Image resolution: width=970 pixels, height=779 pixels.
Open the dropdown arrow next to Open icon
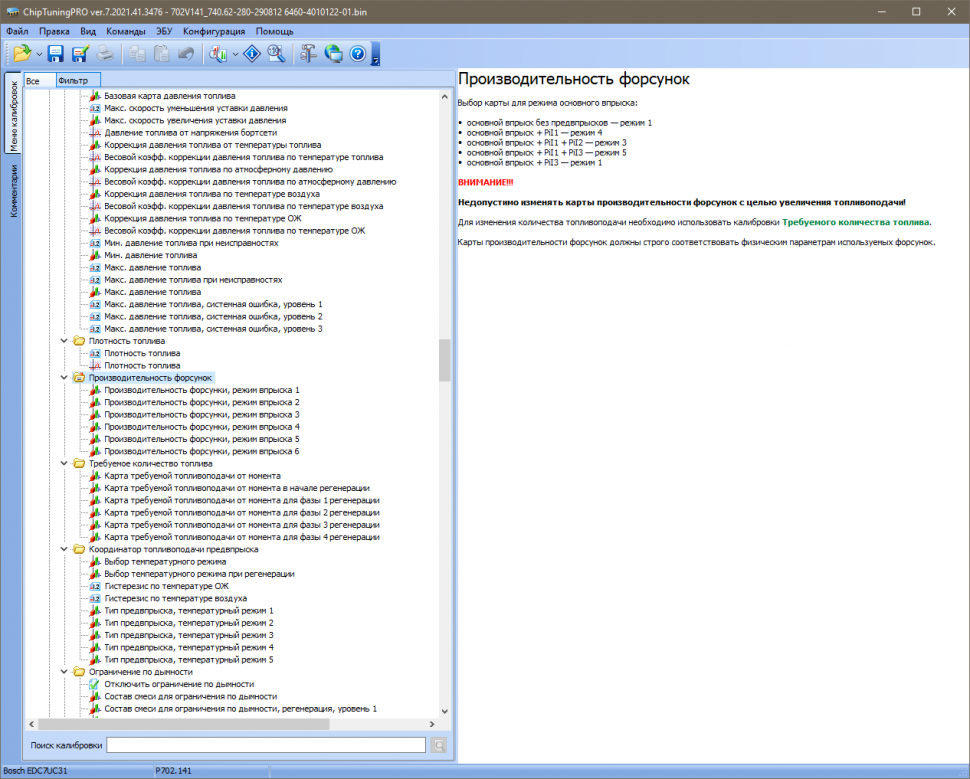point(39,54)
